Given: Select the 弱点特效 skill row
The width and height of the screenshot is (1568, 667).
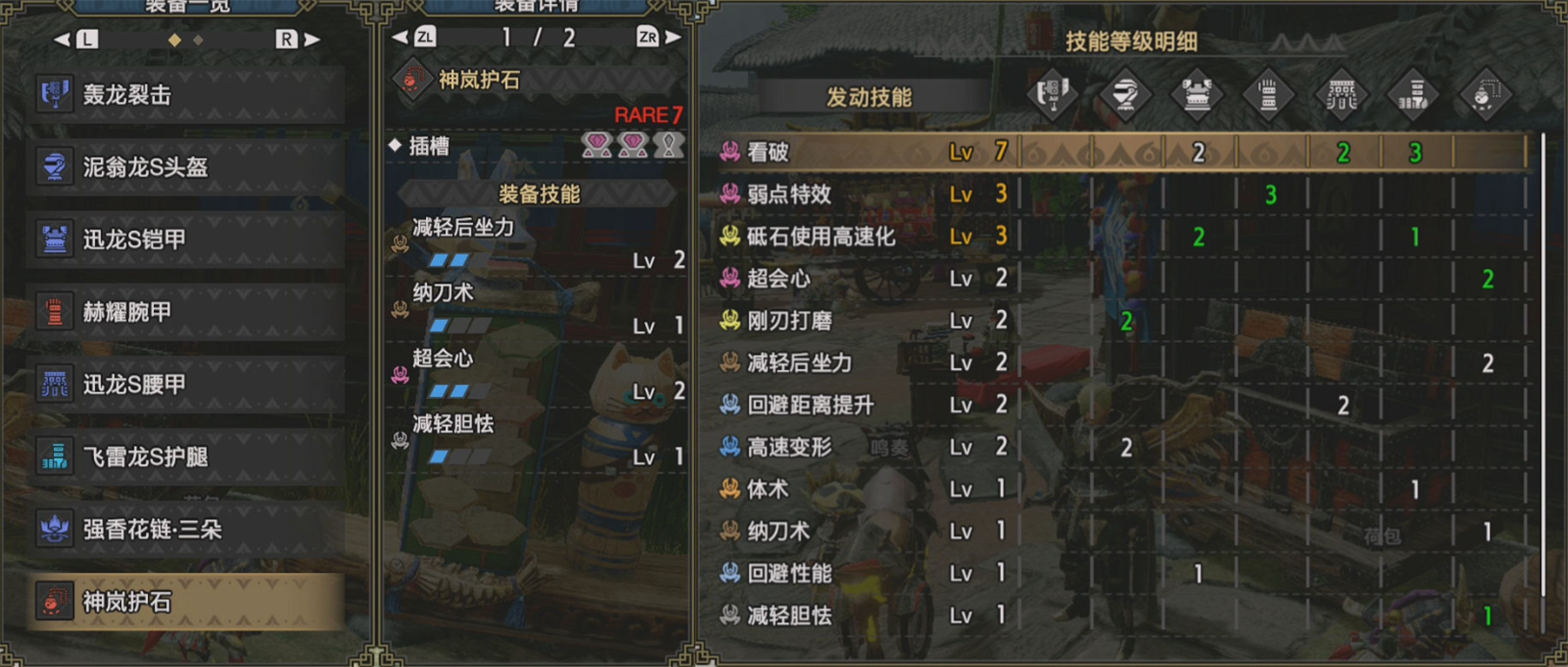Looking at the screenshot, I should 1121,194.
